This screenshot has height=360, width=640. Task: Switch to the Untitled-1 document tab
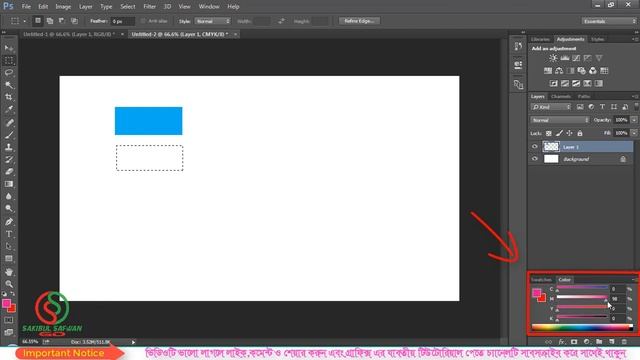(69, 34)
